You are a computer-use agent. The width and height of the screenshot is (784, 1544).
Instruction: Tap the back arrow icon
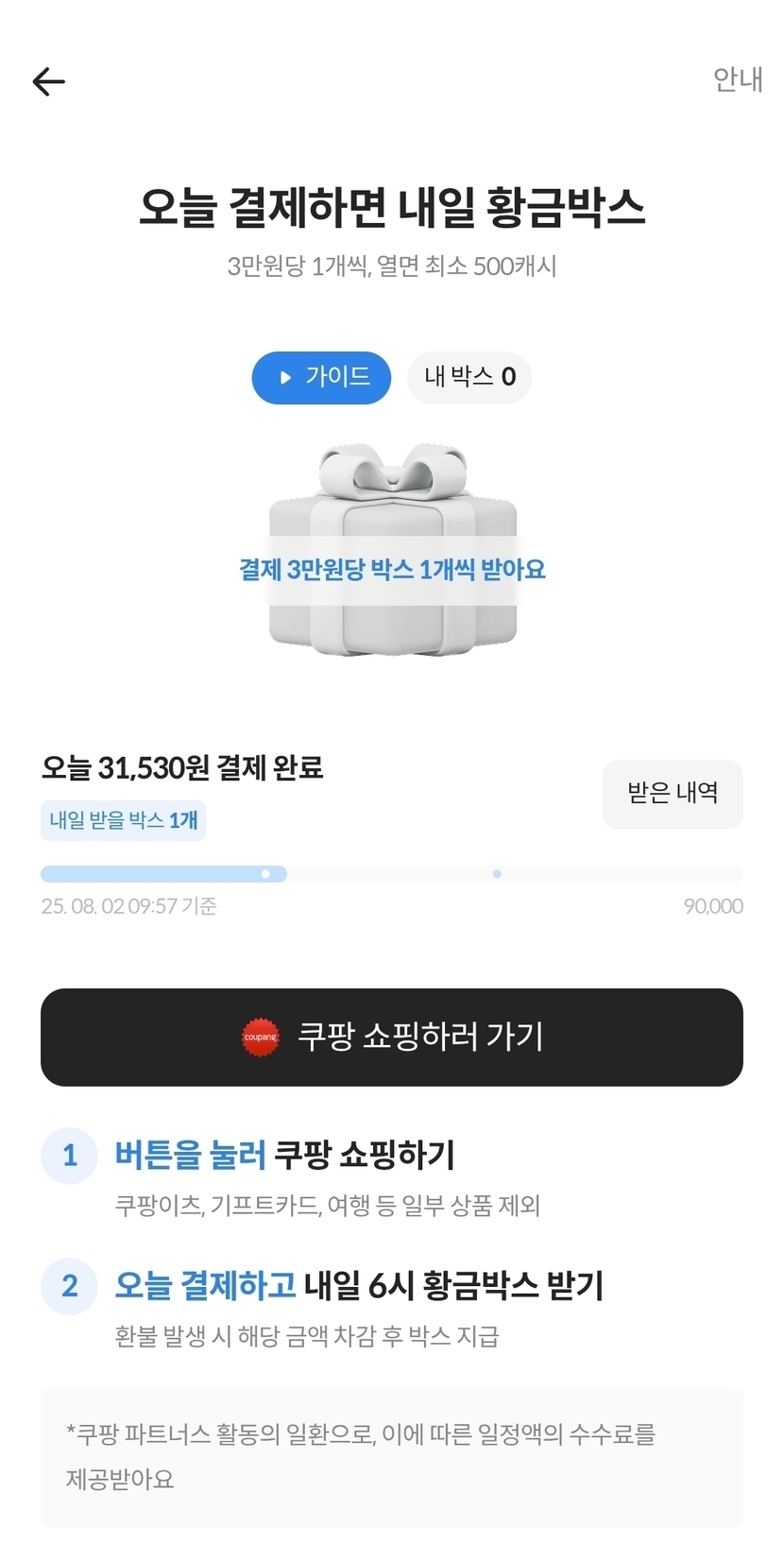pos(49,82)
